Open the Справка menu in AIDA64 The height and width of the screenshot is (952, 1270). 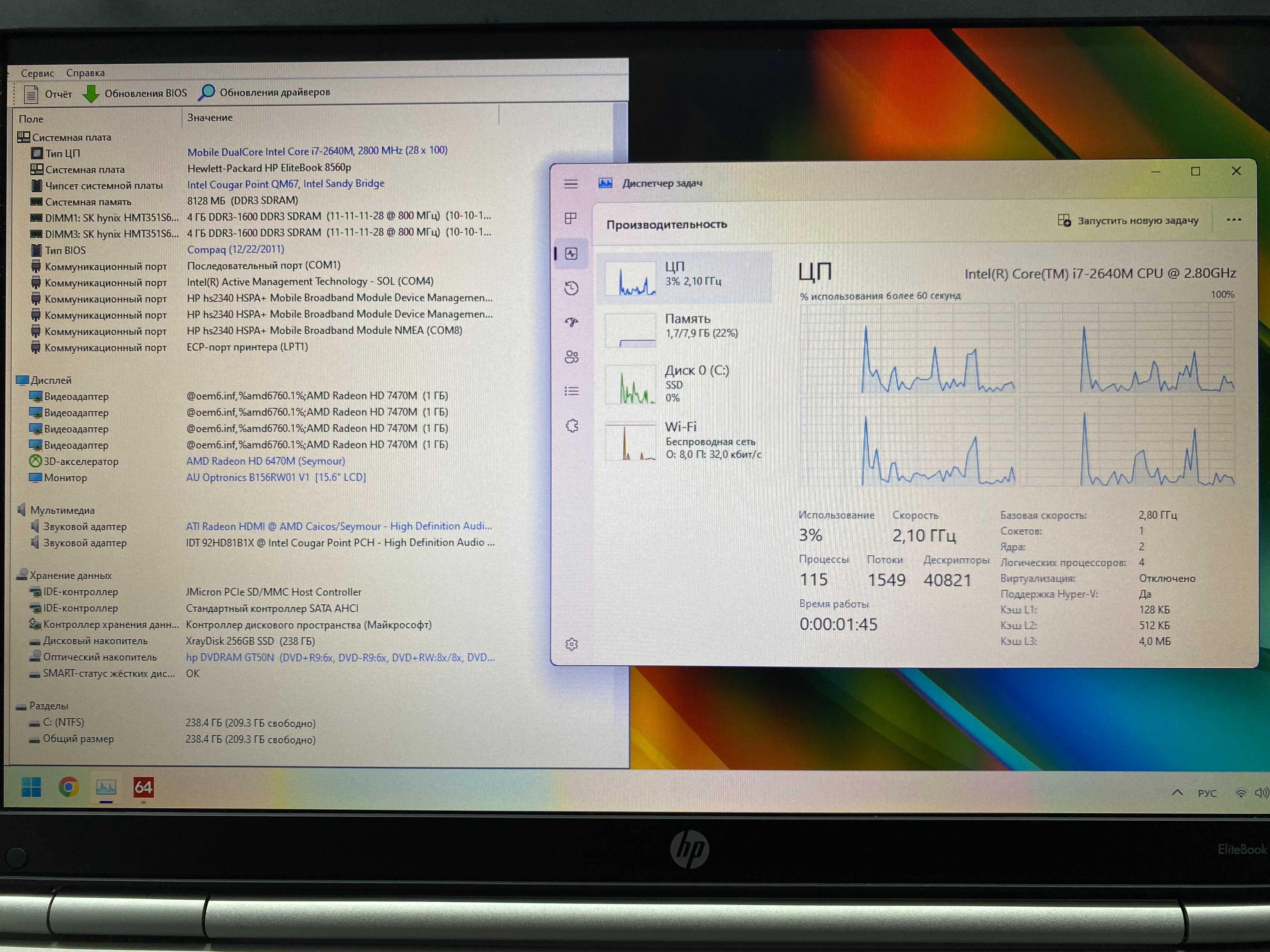point(85,73)
